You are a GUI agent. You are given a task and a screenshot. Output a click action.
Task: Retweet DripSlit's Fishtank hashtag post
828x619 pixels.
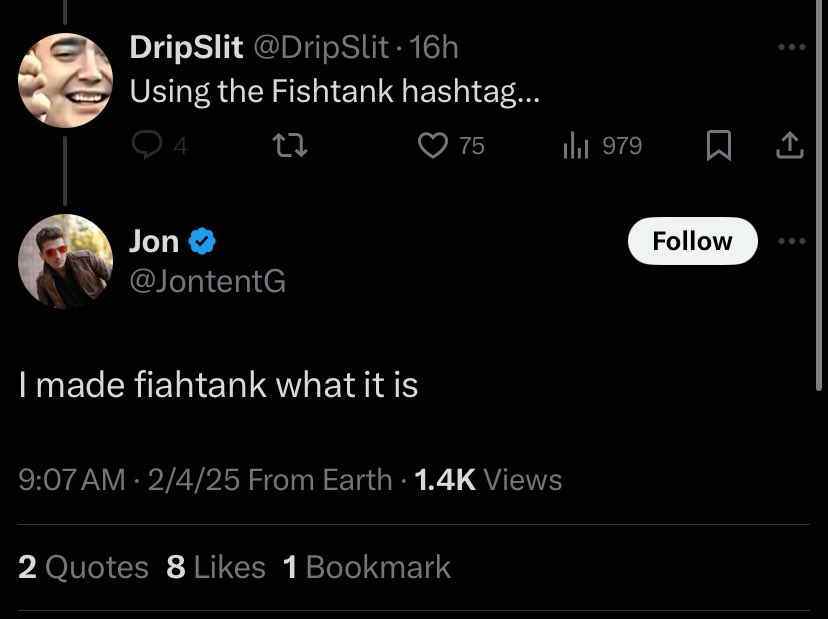[x=289, y=146]
